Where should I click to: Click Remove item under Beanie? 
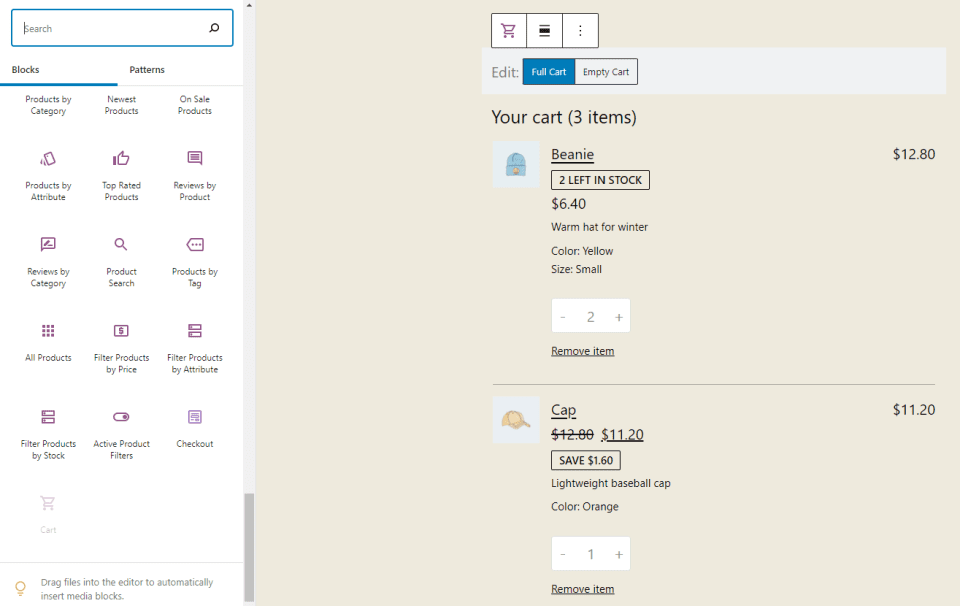tap(582, 351)
